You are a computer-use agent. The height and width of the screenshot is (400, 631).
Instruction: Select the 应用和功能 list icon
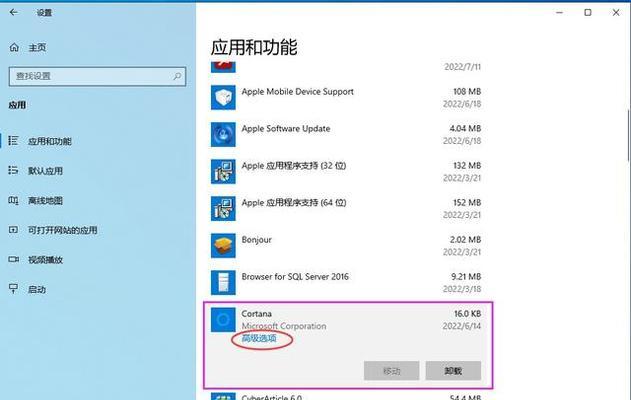[x=13, y=140]
